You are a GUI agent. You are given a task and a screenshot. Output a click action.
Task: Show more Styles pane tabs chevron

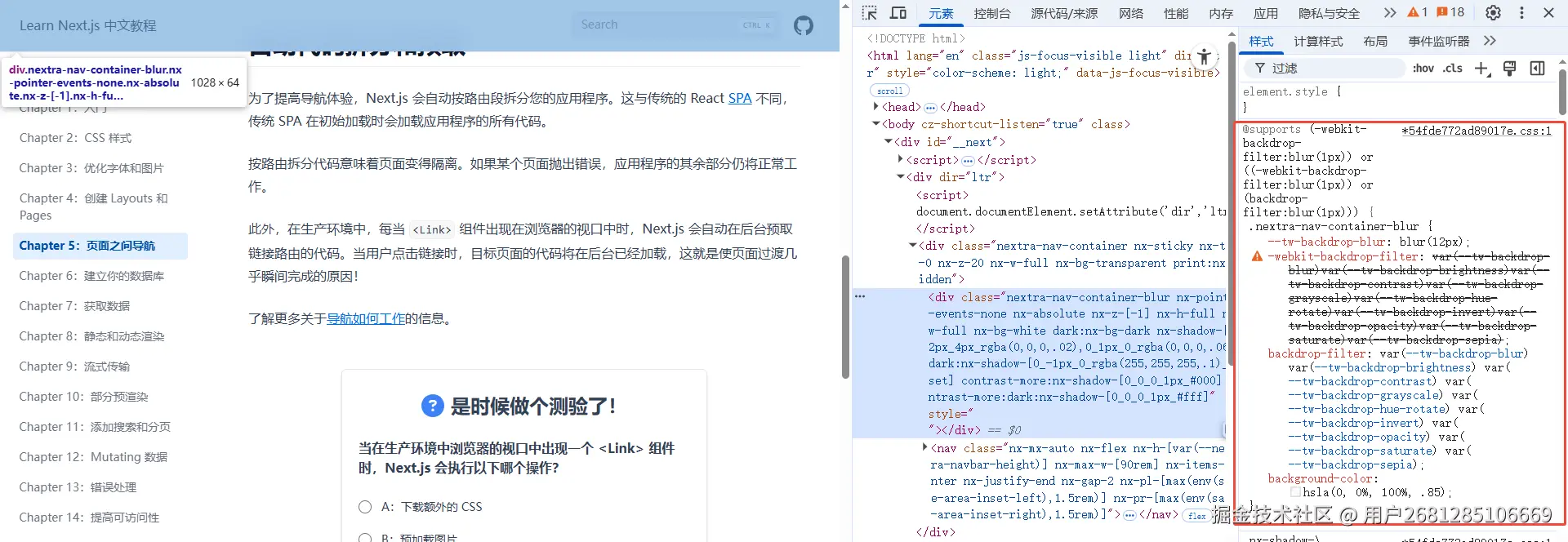coord(1490,41)
